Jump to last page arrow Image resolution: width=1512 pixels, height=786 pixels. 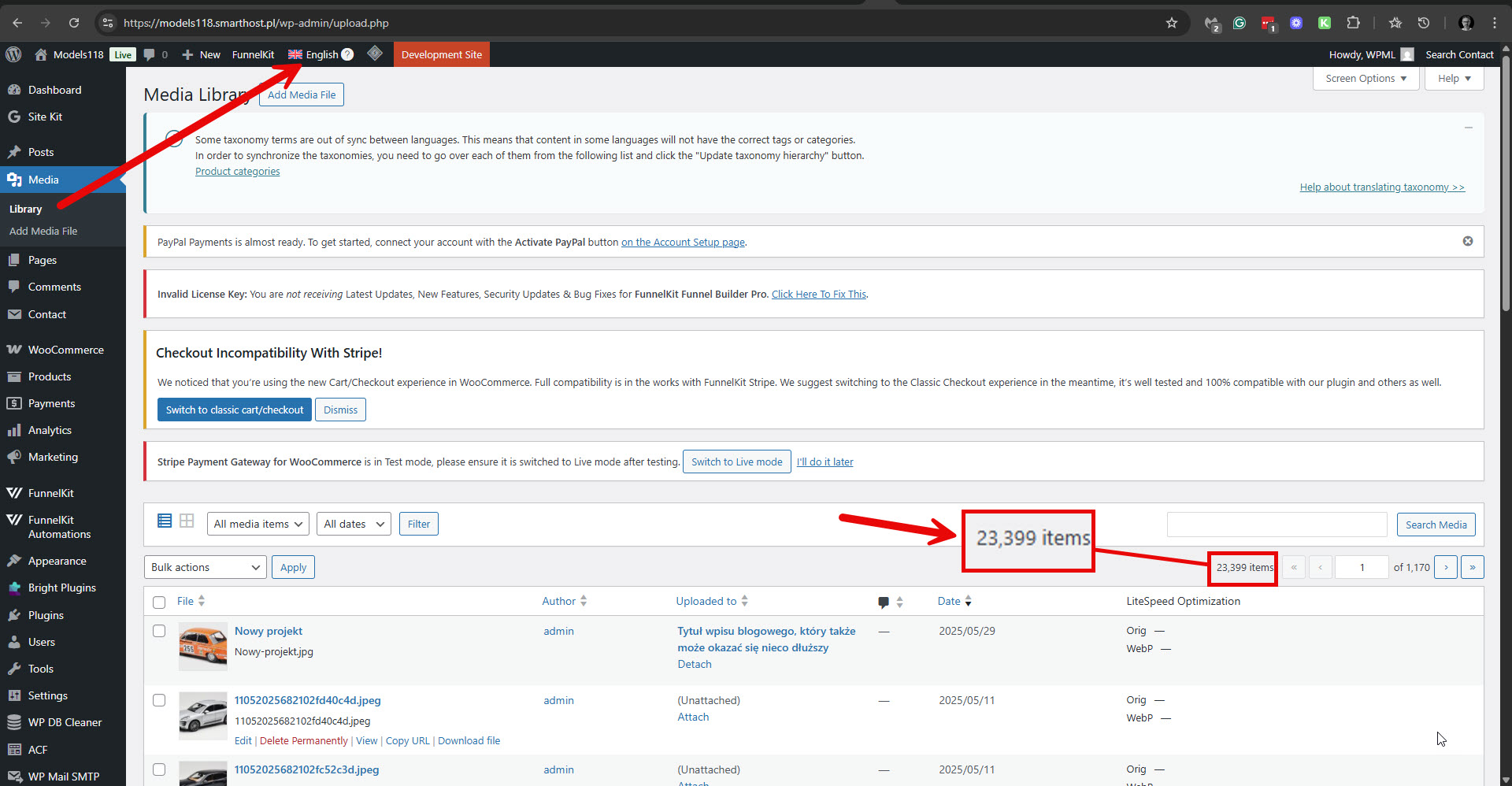click(x=1472, y=567)
